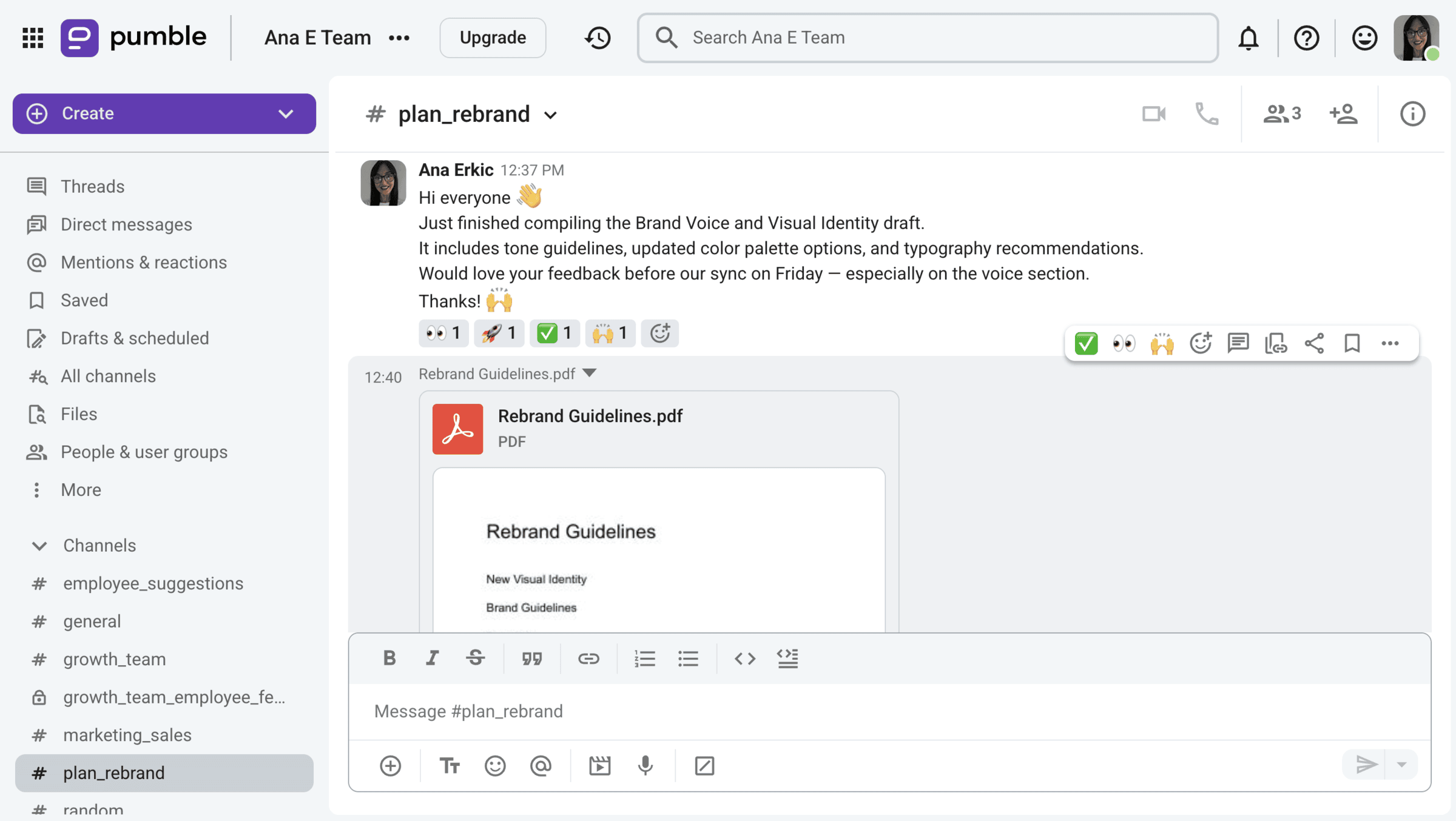The width and height of the screenshot is (1456, 821).
Task: Save the message with the bookmark icon
Action: 1352,344
